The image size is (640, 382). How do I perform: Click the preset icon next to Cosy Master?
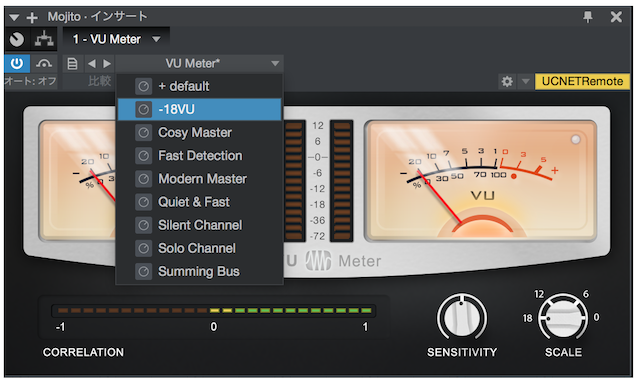[143, 133]
